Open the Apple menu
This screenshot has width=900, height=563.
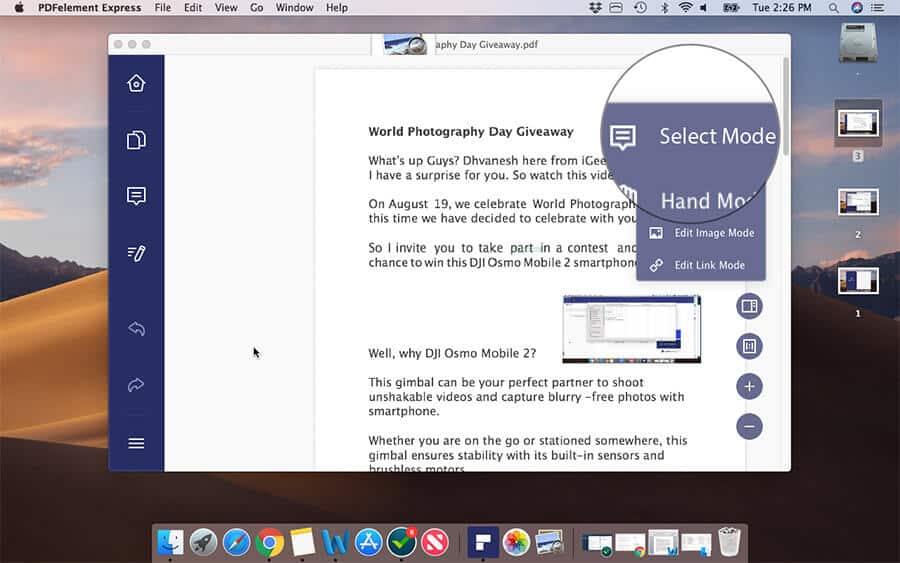click(x=18, y=7)
